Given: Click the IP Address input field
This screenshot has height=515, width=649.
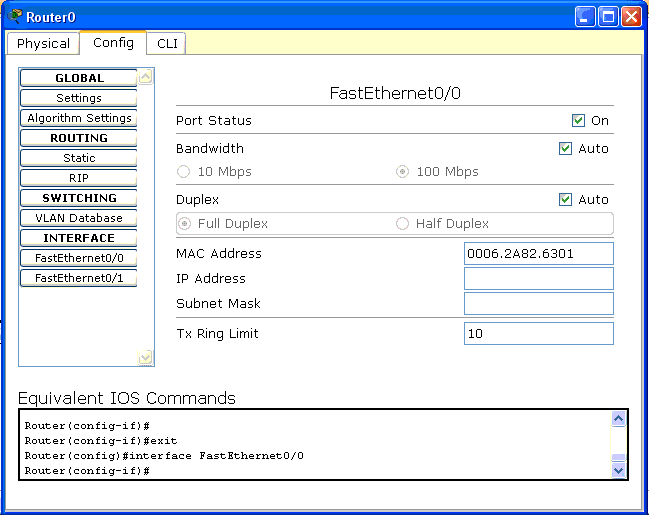Looking at the screenshot, I should (x=538, y=279).
